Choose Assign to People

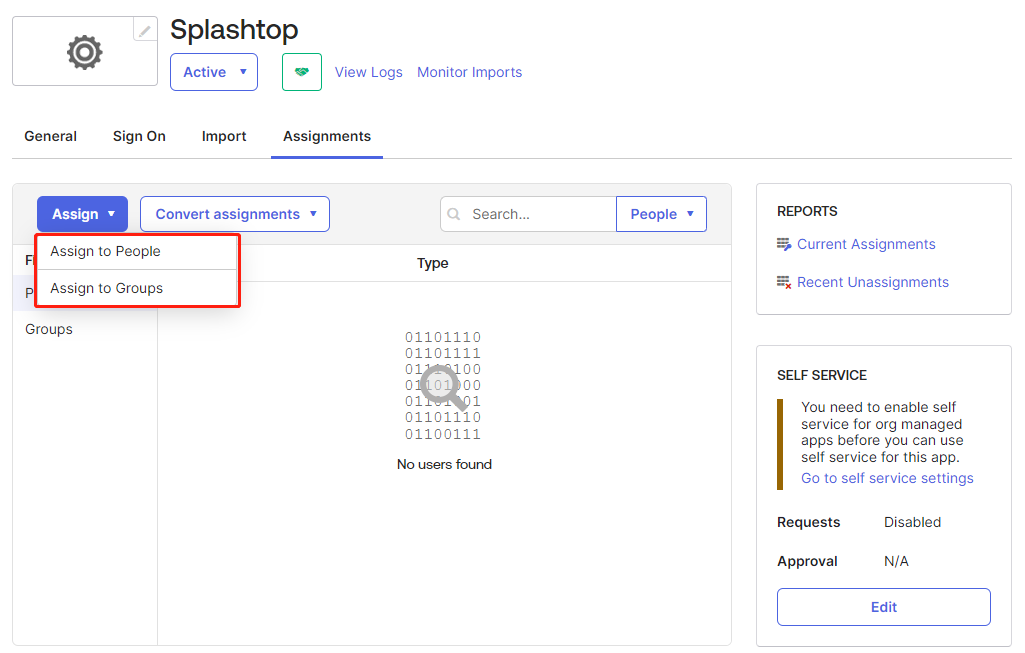pyautogui.click(x=136, y=252)
